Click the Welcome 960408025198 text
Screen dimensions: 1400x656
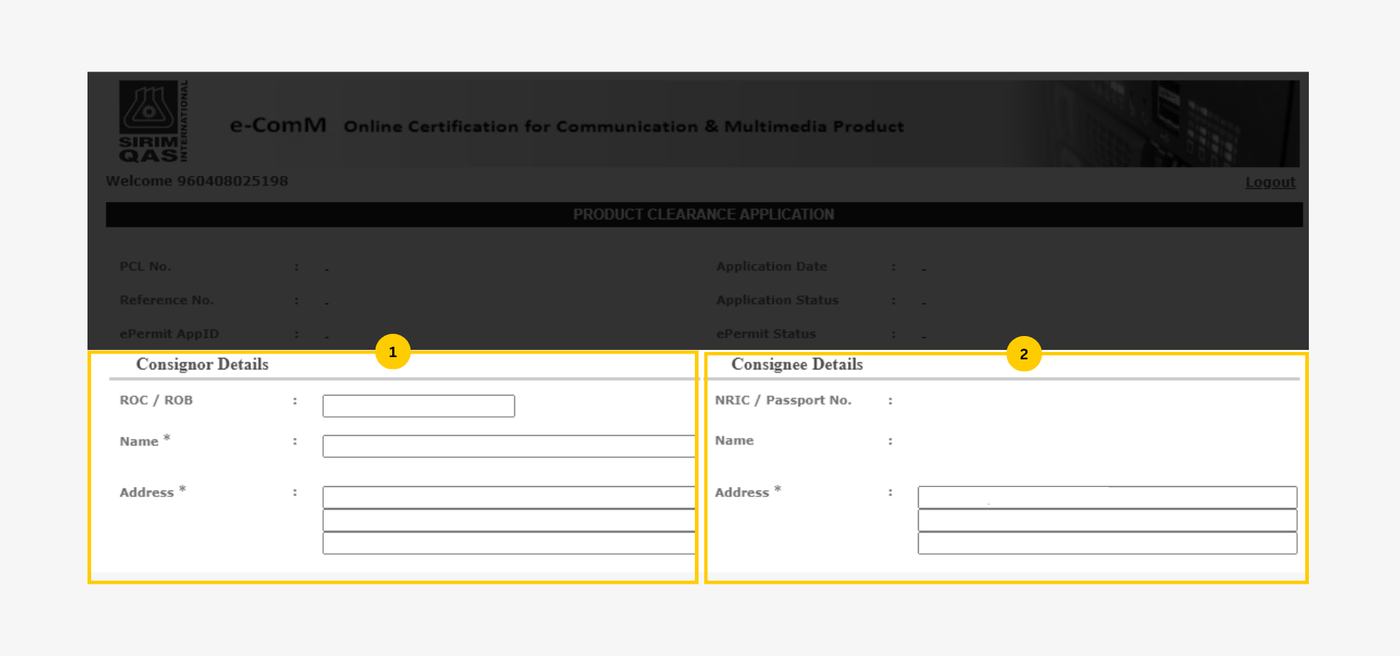point(196,180)
